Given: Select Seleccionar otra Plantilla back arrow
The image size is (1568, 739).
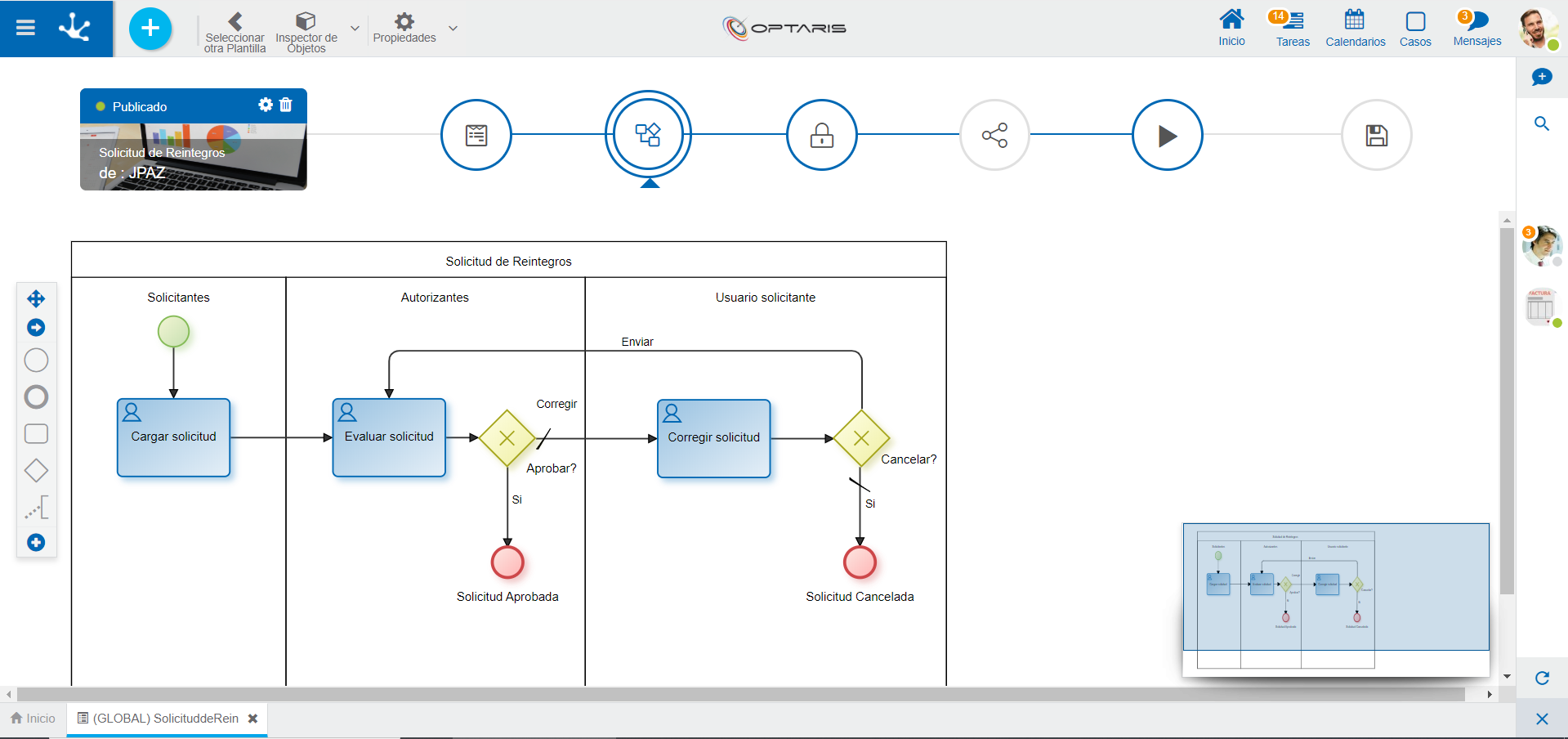Looking at the screenshot, I should pyautogui.click(x=235, y=33).
